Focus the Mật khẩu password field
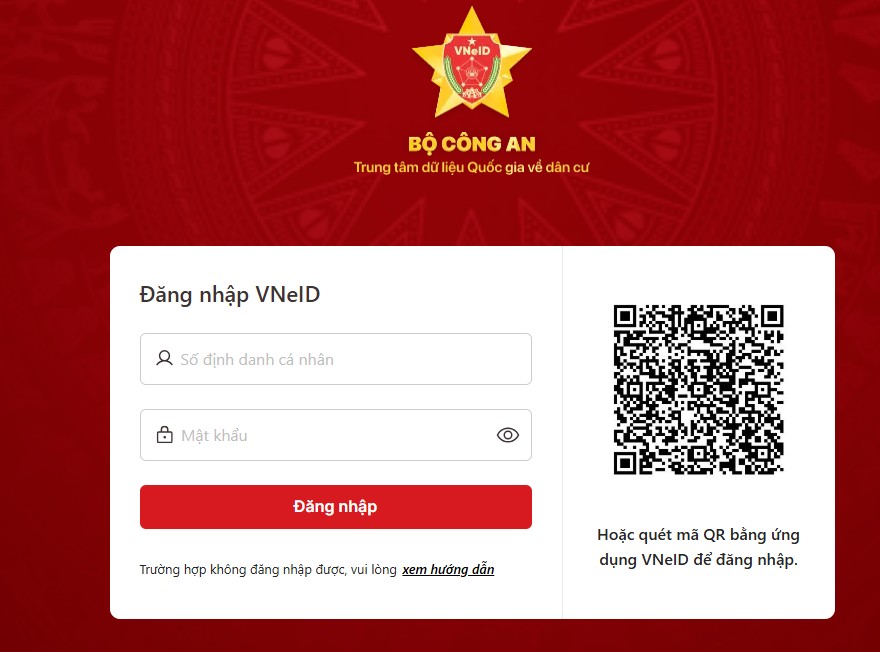This screenshot has width=880, height=652. pos(336,435)
